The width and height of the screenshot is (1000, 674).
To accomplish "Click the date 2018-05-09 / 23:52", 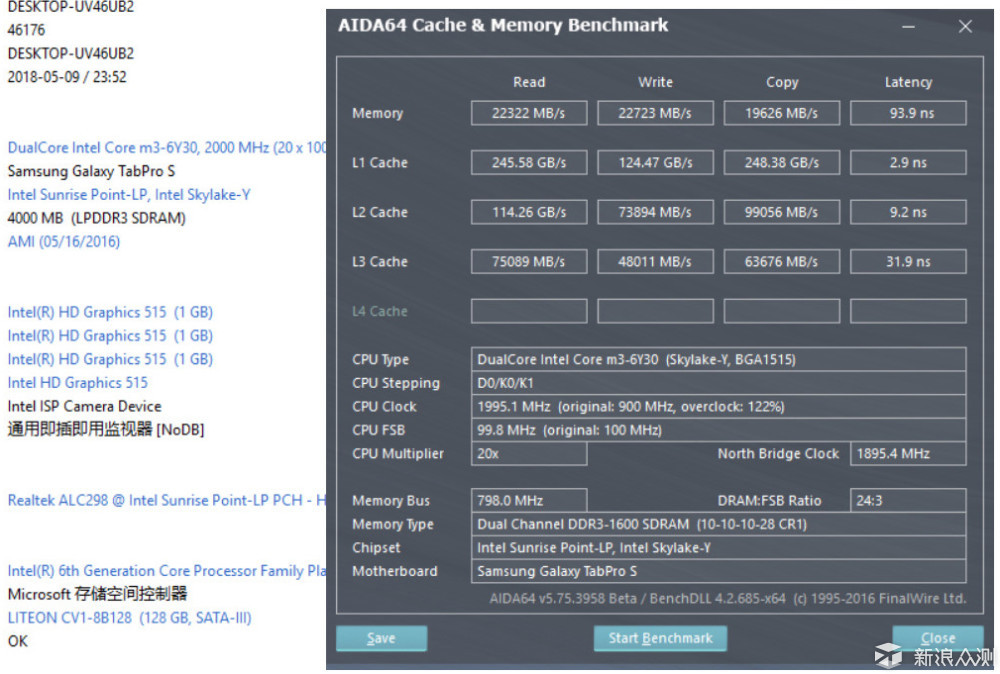I will pos(67,77).
